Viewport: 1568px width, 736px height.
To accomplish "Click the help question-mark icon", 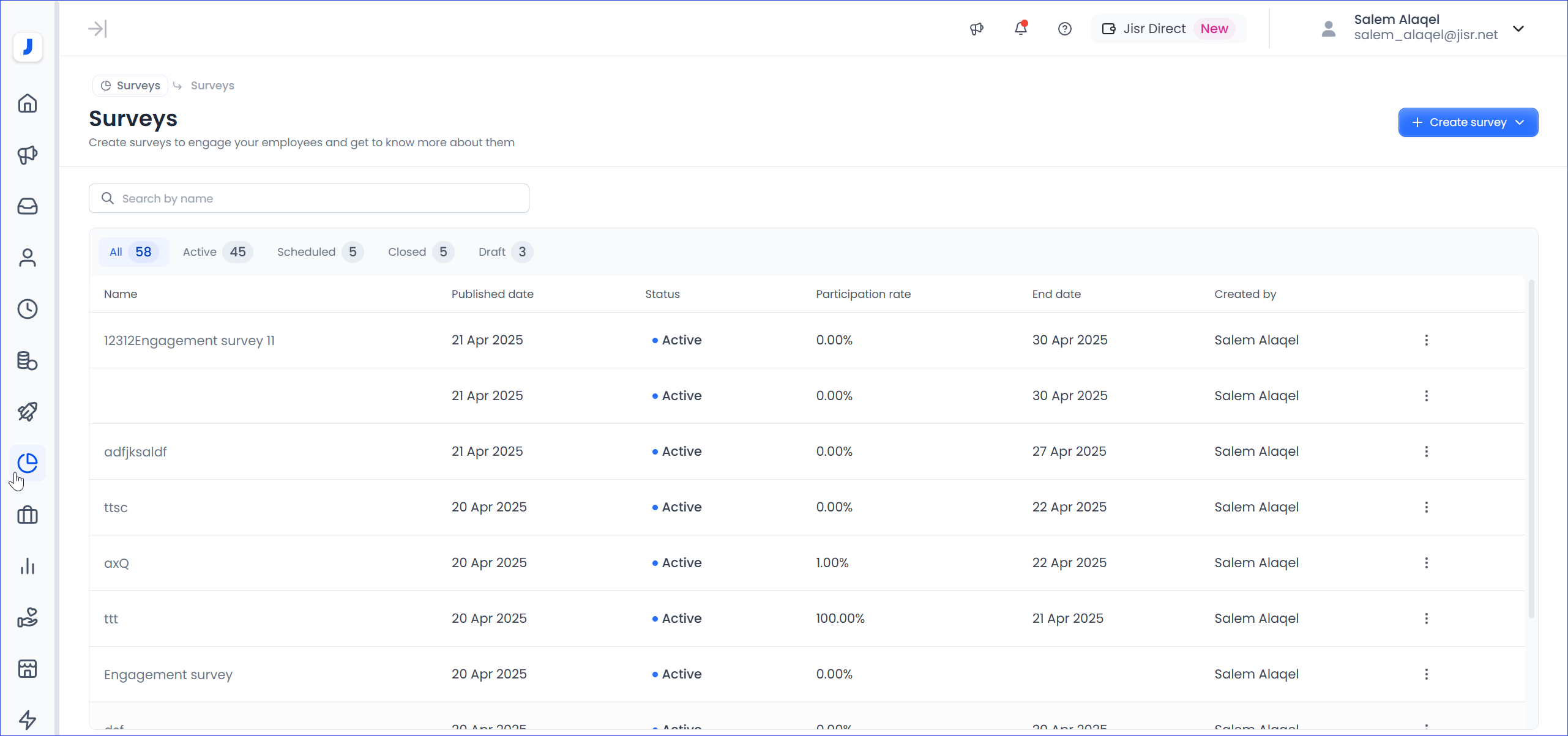I will tap(1065, 28).
